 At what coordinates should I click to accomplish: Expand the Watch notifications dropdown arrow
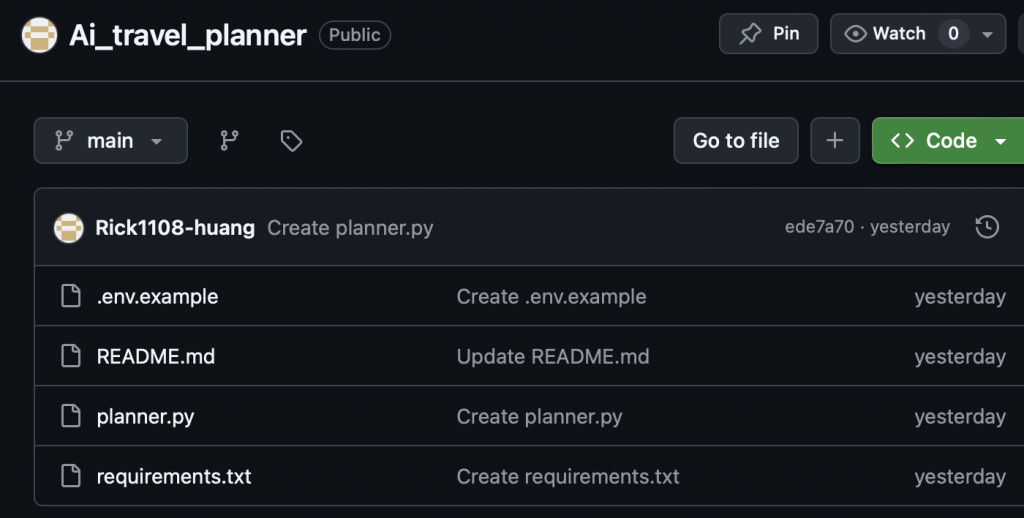pos(988,34)
